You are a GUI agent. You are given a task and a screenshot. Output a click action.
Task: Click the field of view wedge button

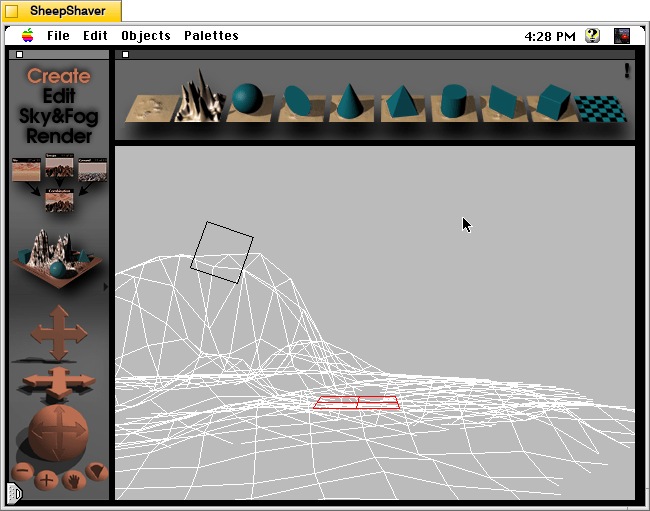(x=97, y=472)
